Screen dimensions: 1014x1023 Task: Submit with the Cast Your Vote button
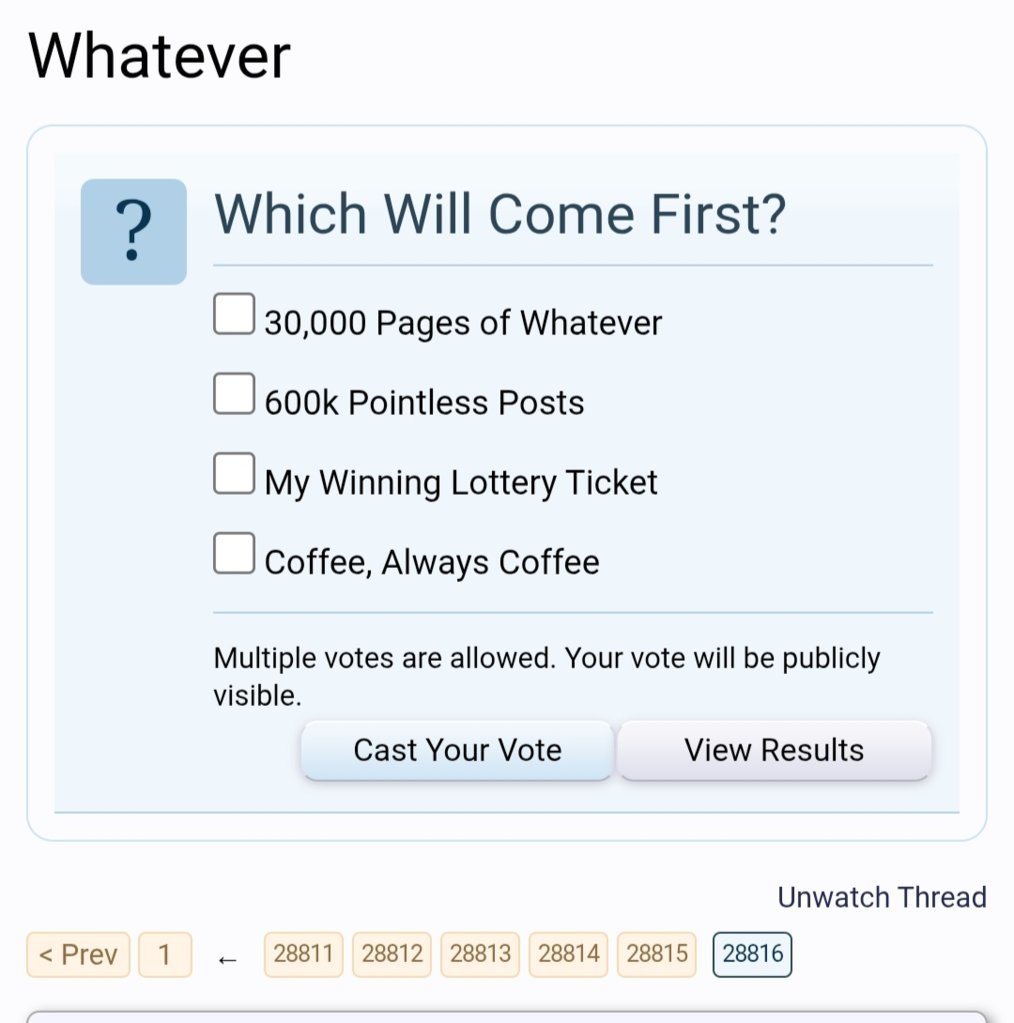pyautogui.click(x=457, y=750)
